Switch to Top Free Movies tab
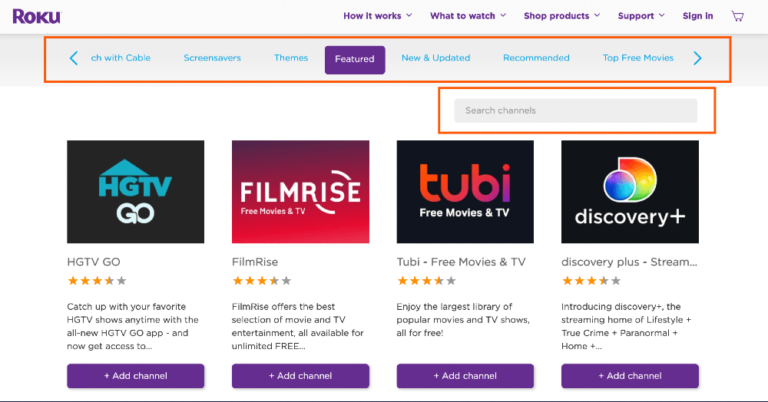This screenshot has height=402, width=768. [x=638, y=58]
